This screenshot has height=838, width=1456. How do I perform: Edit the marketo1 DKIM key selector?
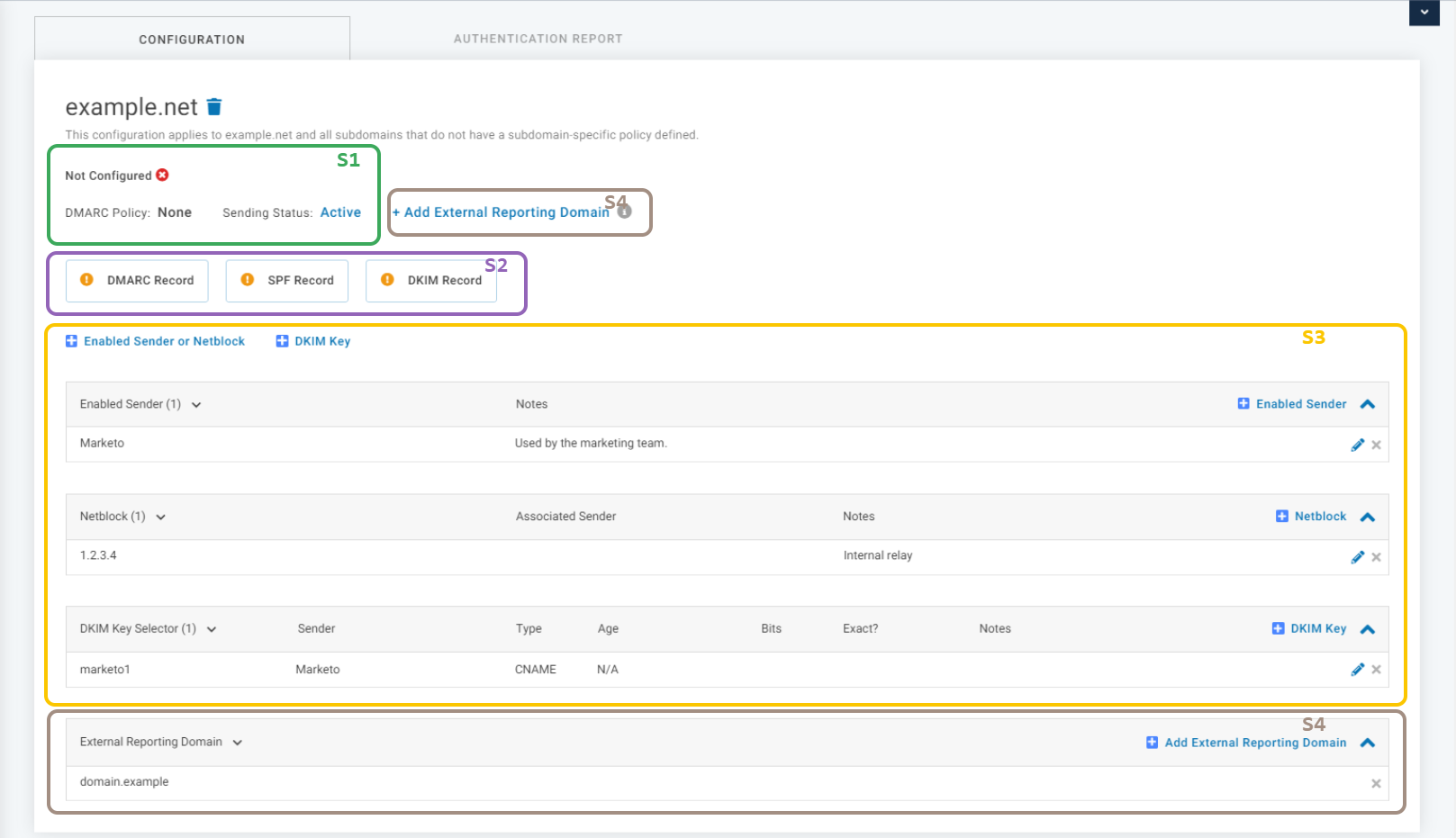pos(1358,670)
